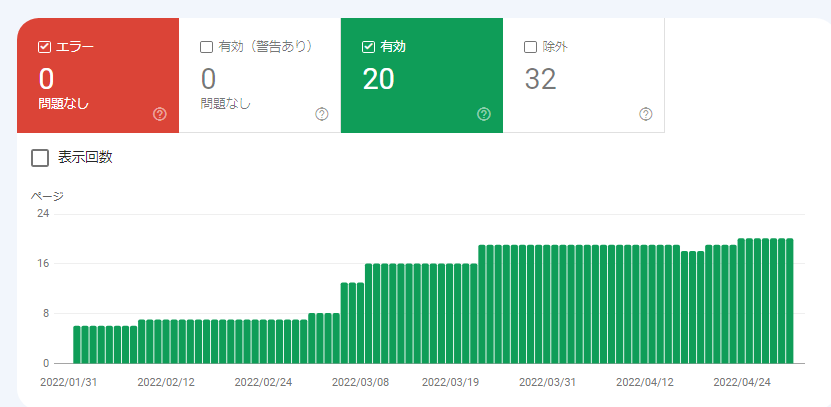Viewport: 831px width, 407px height.
Task: Select the green 有効 status card
Action: click(422, 75)
